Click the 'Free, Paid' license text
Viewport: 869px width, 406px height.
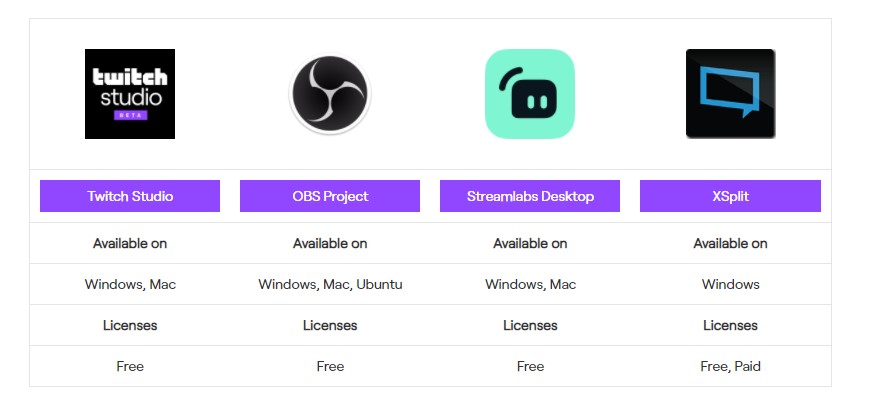[730, 367]
